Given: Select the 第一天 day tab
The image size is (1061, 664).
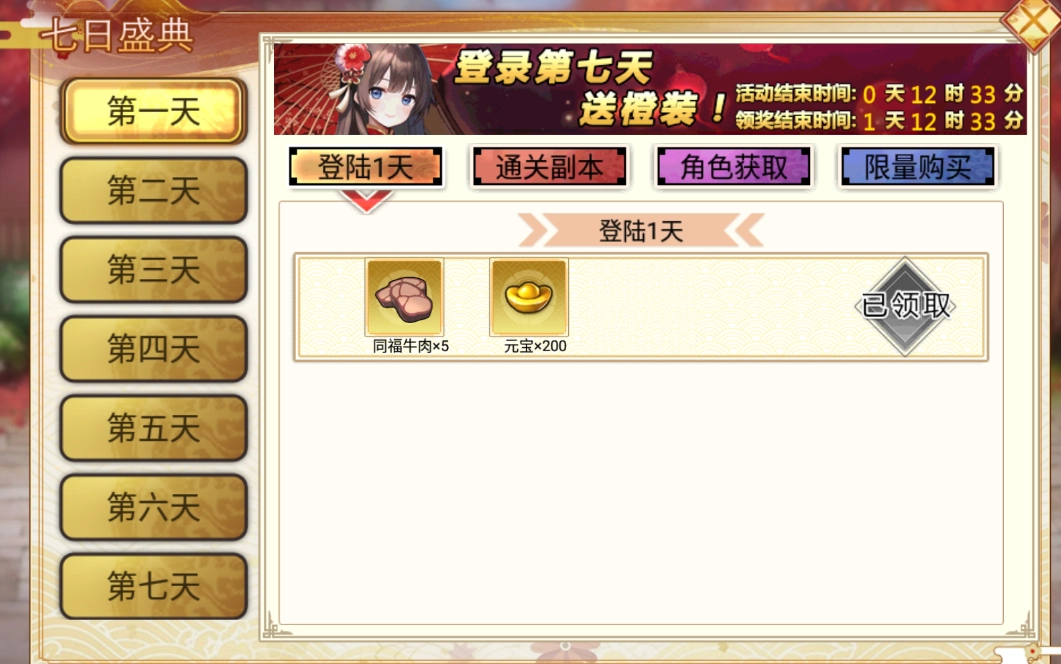Looking at the screenshot, I should pyautogui.click(x=154, y=111).
